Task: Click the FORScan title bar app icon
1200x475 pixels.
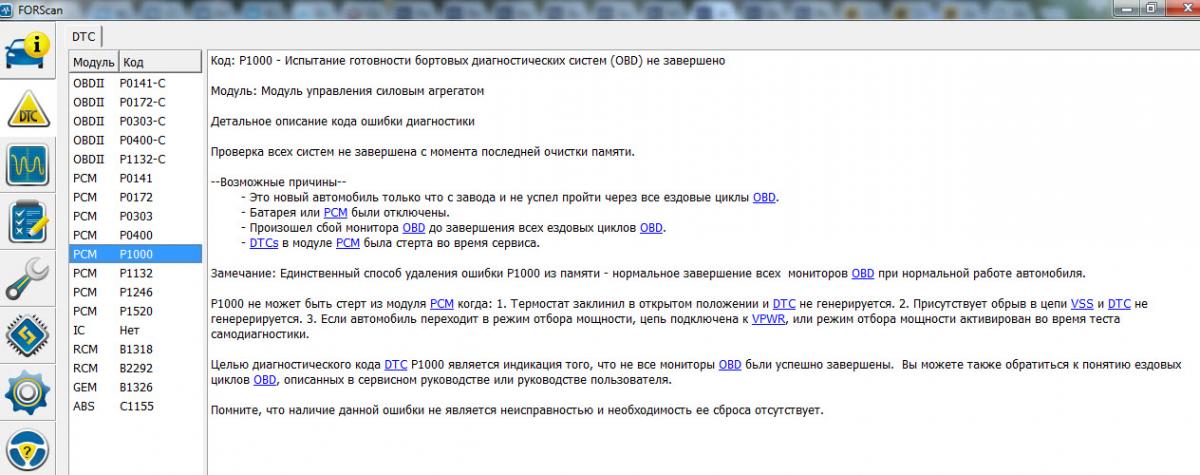Action: click(x=8, y=8)
